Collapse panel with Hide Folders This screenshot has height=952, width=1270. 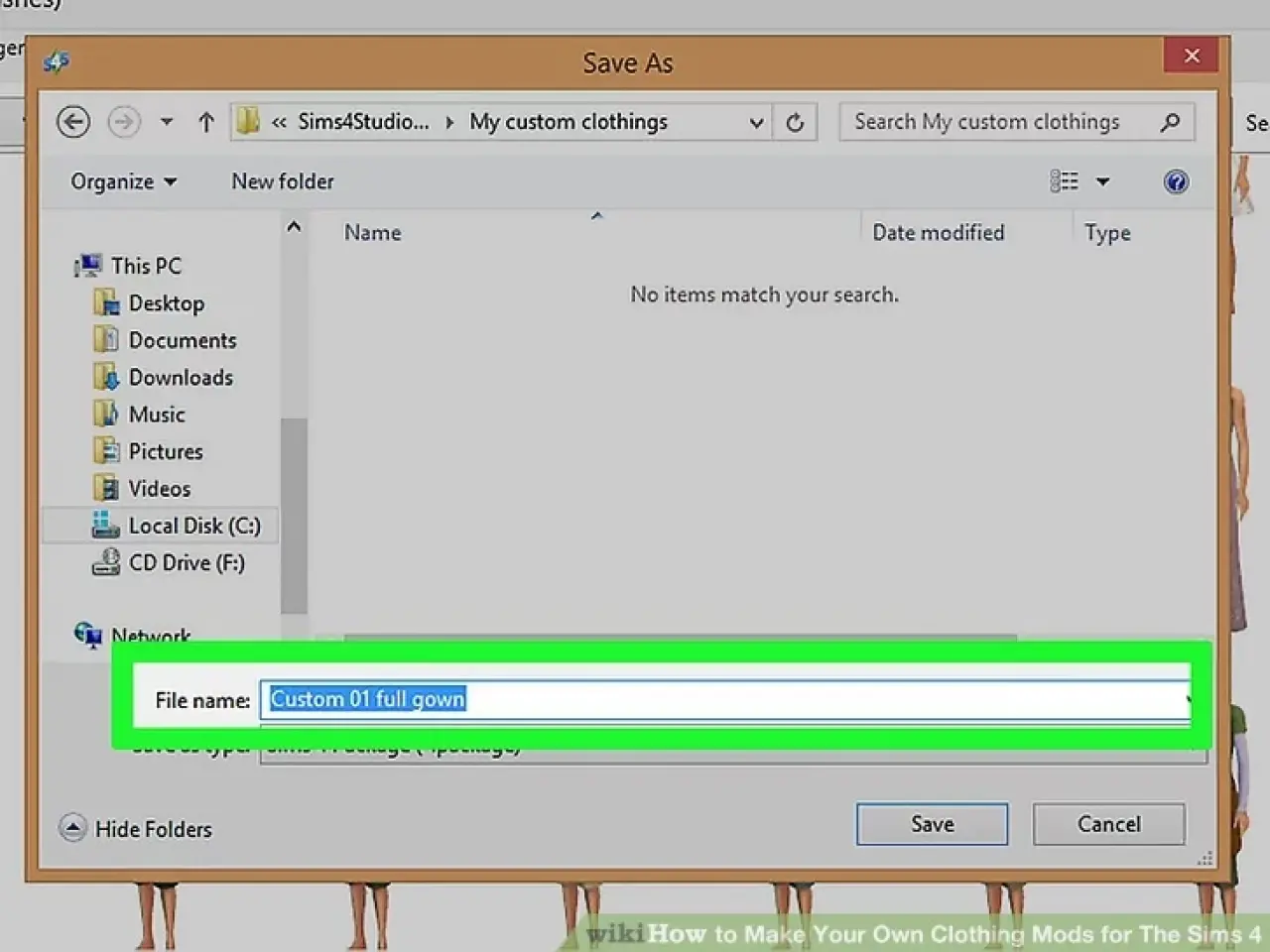point(136,828)
